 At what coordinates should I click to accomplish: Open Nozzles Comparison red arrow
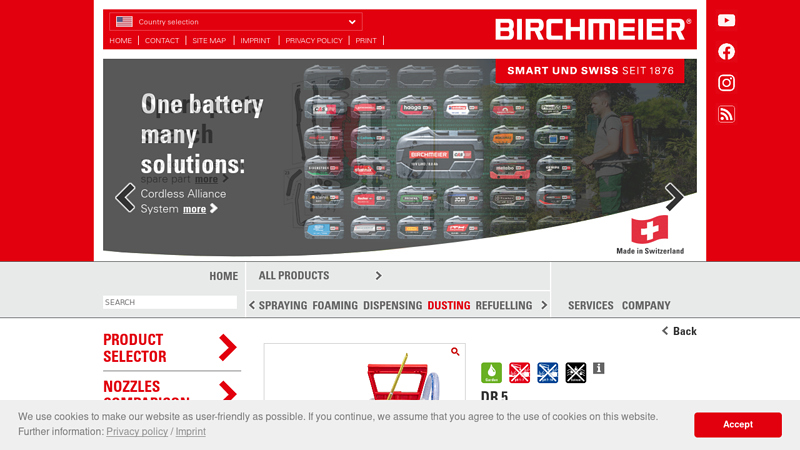tap(228, 391)
